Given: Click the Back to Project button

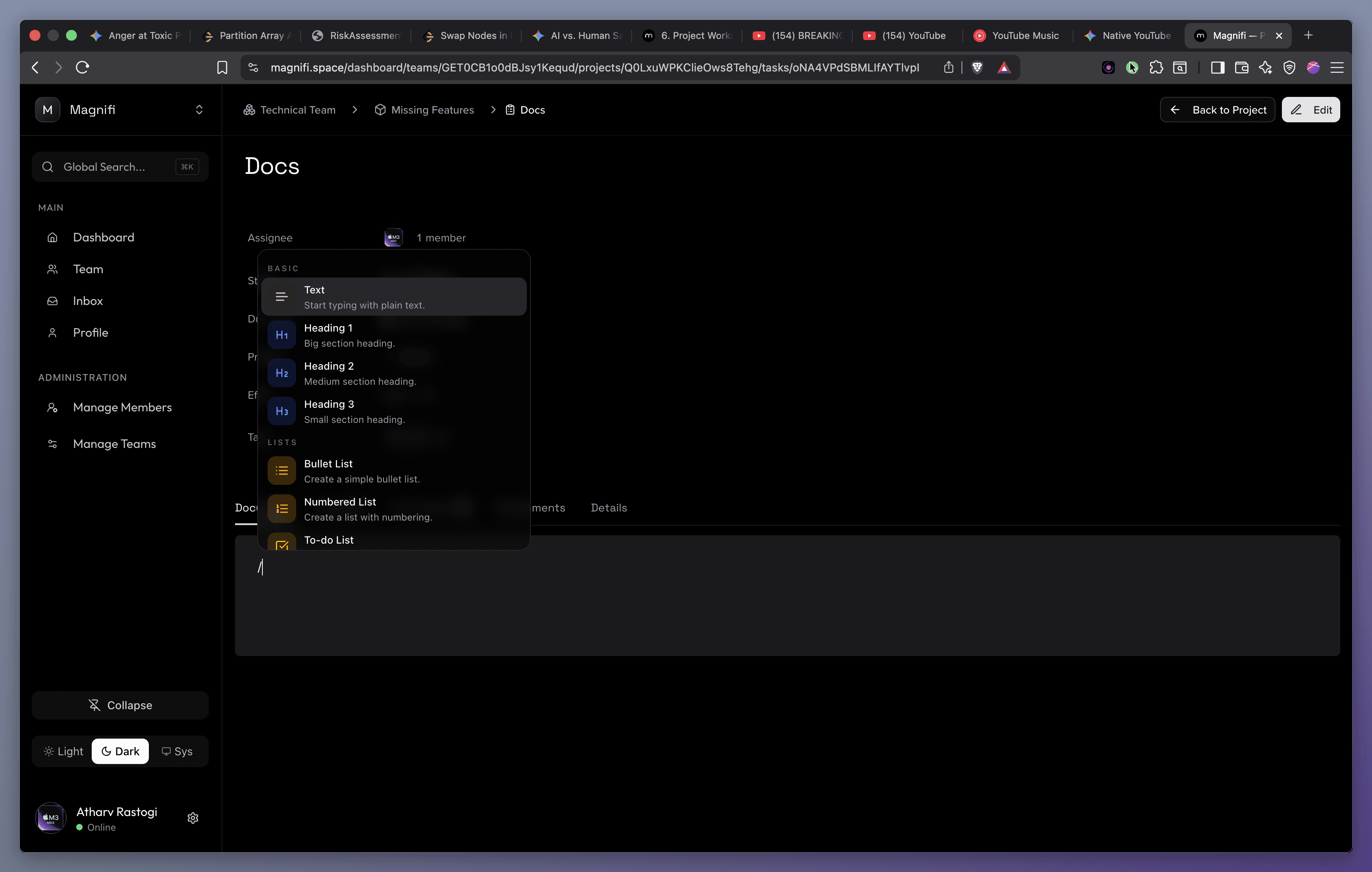Looking at the screenshot, I should pos(1218,110).
